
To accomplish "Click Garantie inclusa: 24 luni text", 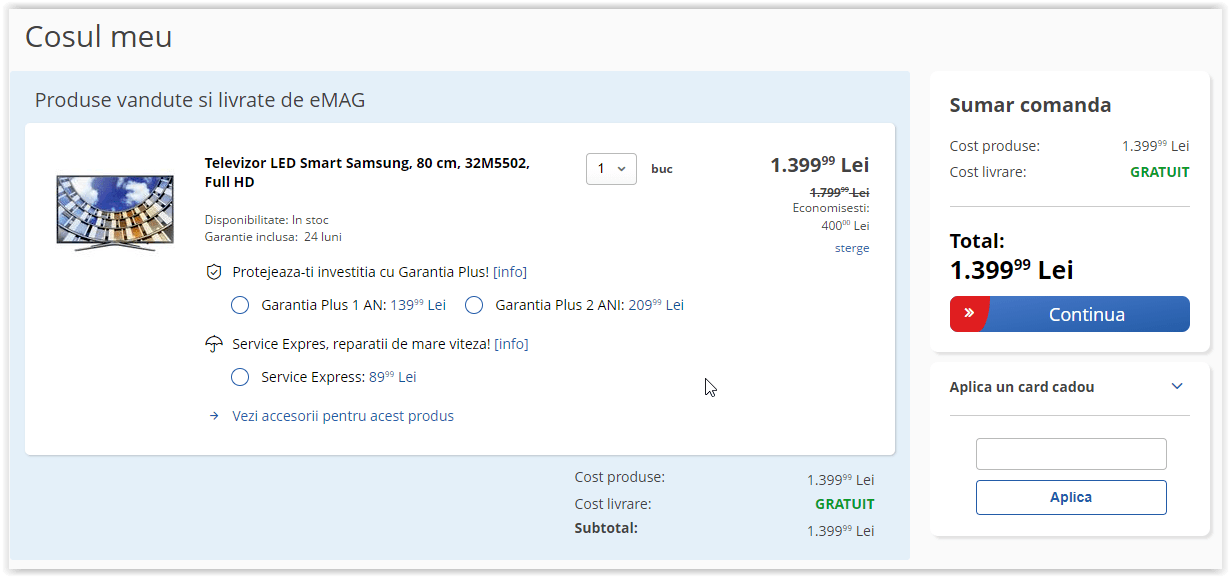I will [x=273, y=237].
